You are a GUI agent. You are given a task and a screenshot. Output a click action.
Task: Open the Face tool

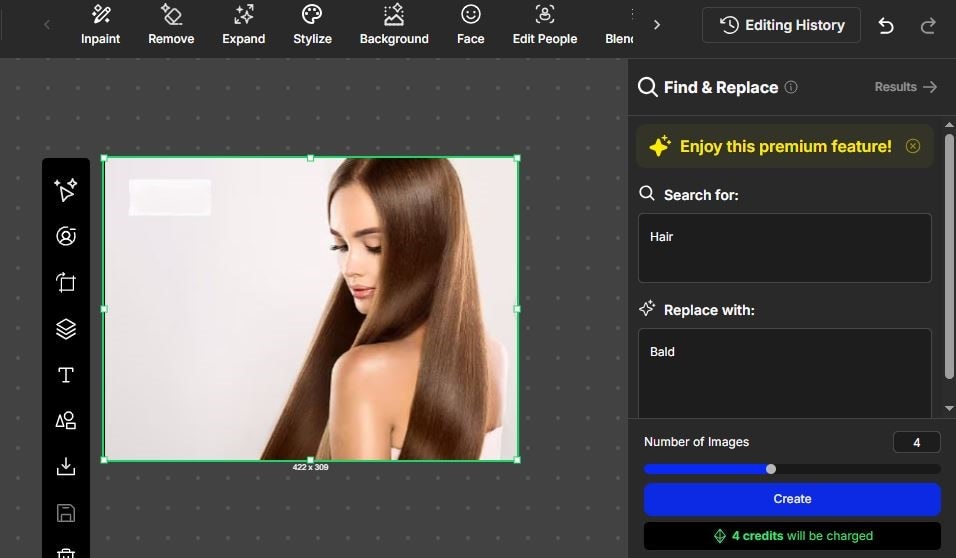470,25
